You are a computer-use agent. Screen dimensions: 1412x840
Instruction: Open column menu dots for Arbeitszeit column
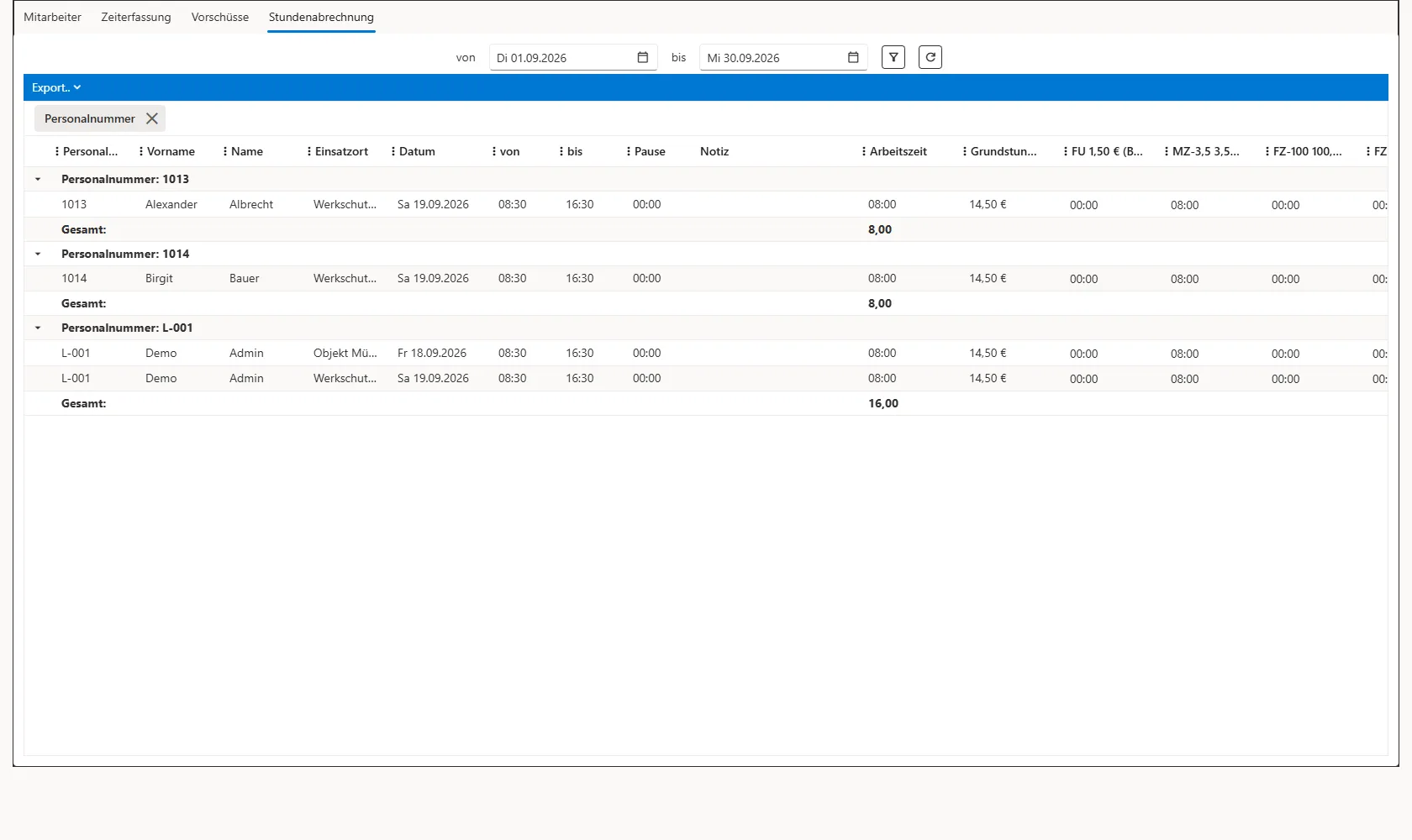tap(864, 151)
